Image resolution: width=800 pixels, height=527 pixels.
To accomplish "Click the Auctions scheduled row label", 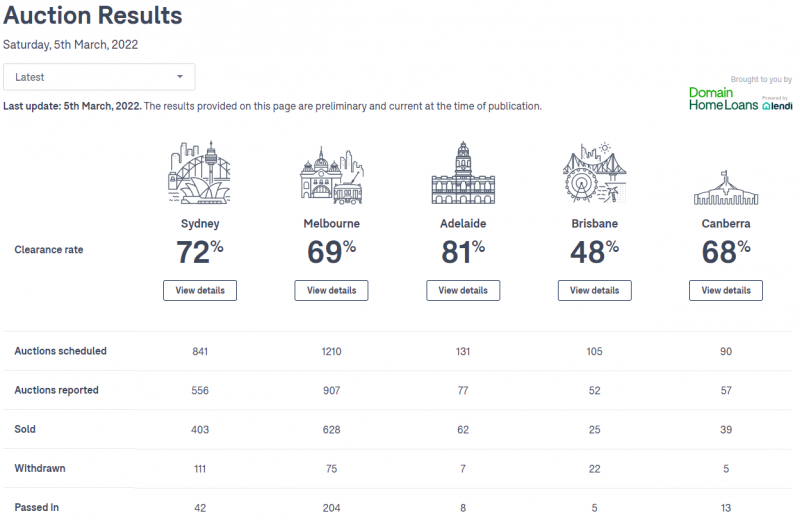I will [x=60, y=351].
